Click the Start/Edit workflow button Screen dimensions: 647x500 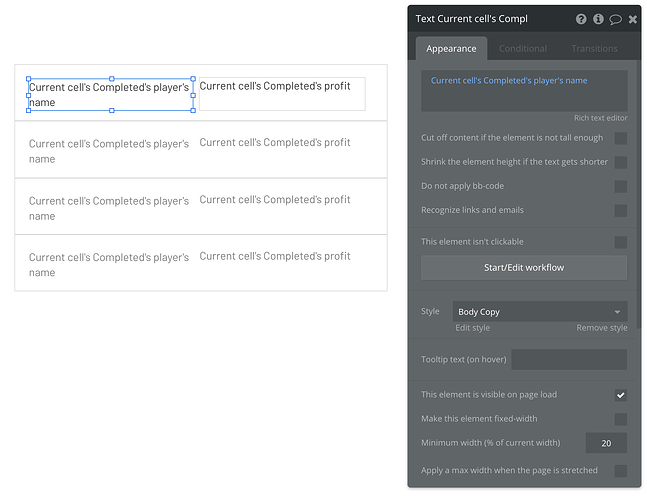[x=524, y=268]
